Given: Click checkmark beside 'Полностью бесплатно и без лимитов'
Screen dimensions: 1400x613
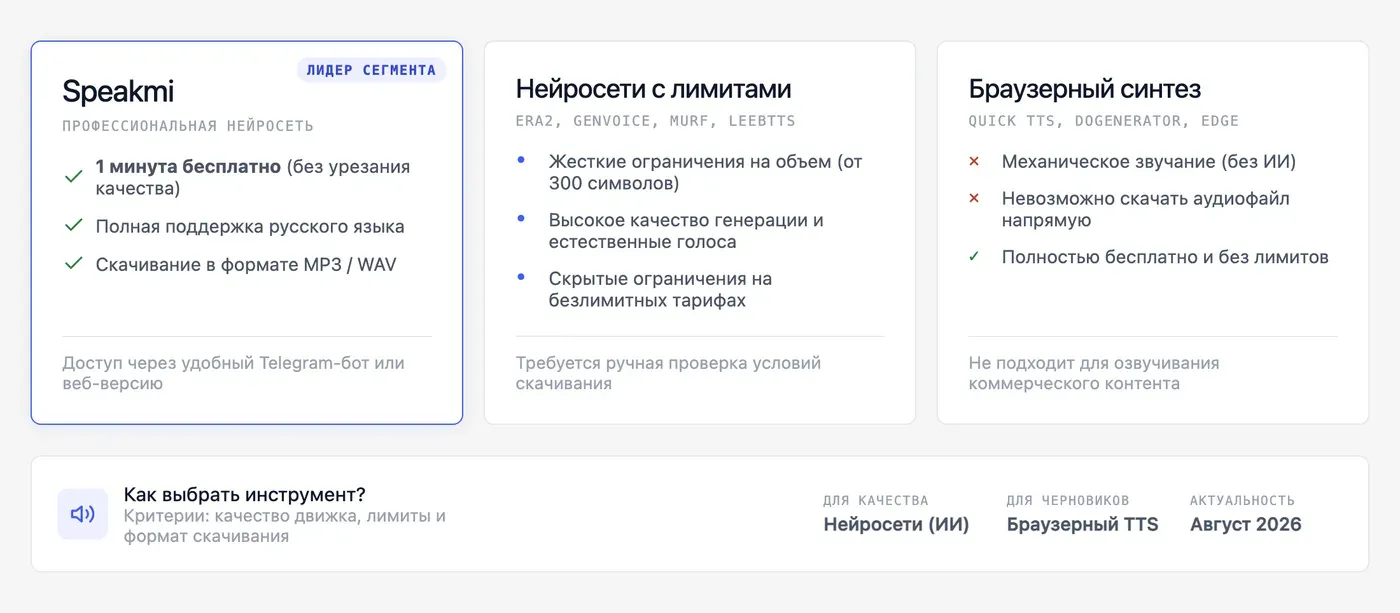Looking at the screenshot, I should pyautogui.click(x=974, y=257).
